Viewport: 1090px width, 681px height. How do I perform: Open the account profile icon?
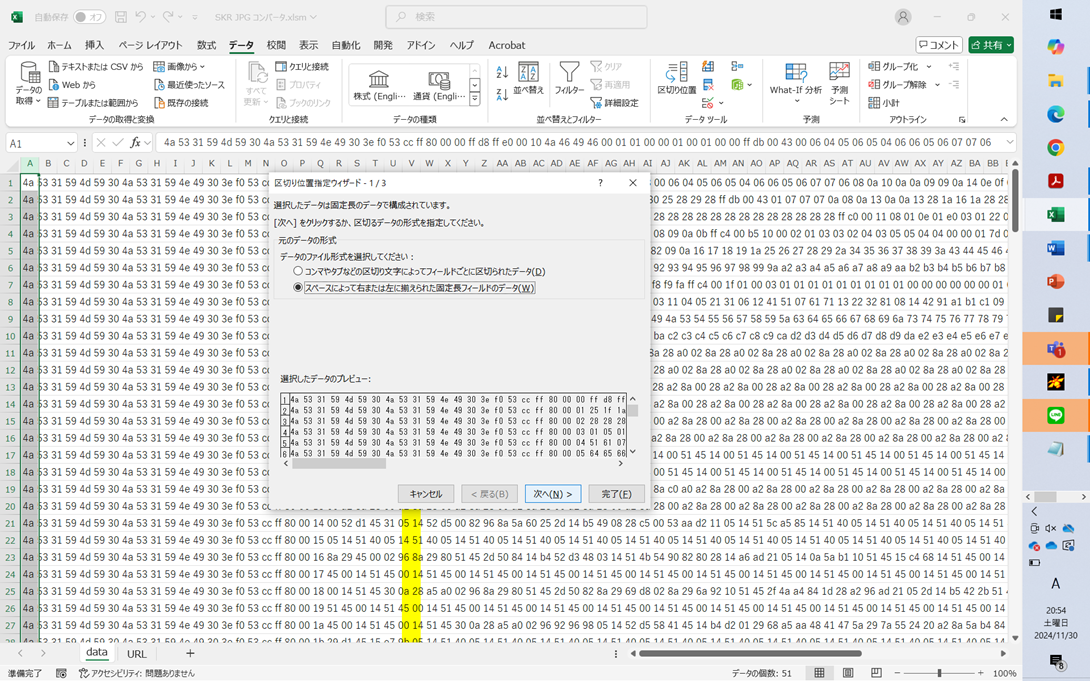(x=903, y=17)
